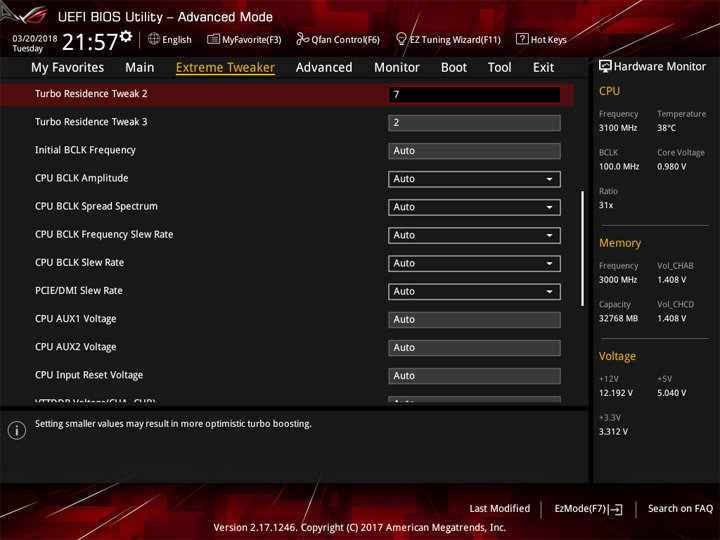720x540 pixels.
Task: Open Qfan Control fan icon
Action: [302, 39]
